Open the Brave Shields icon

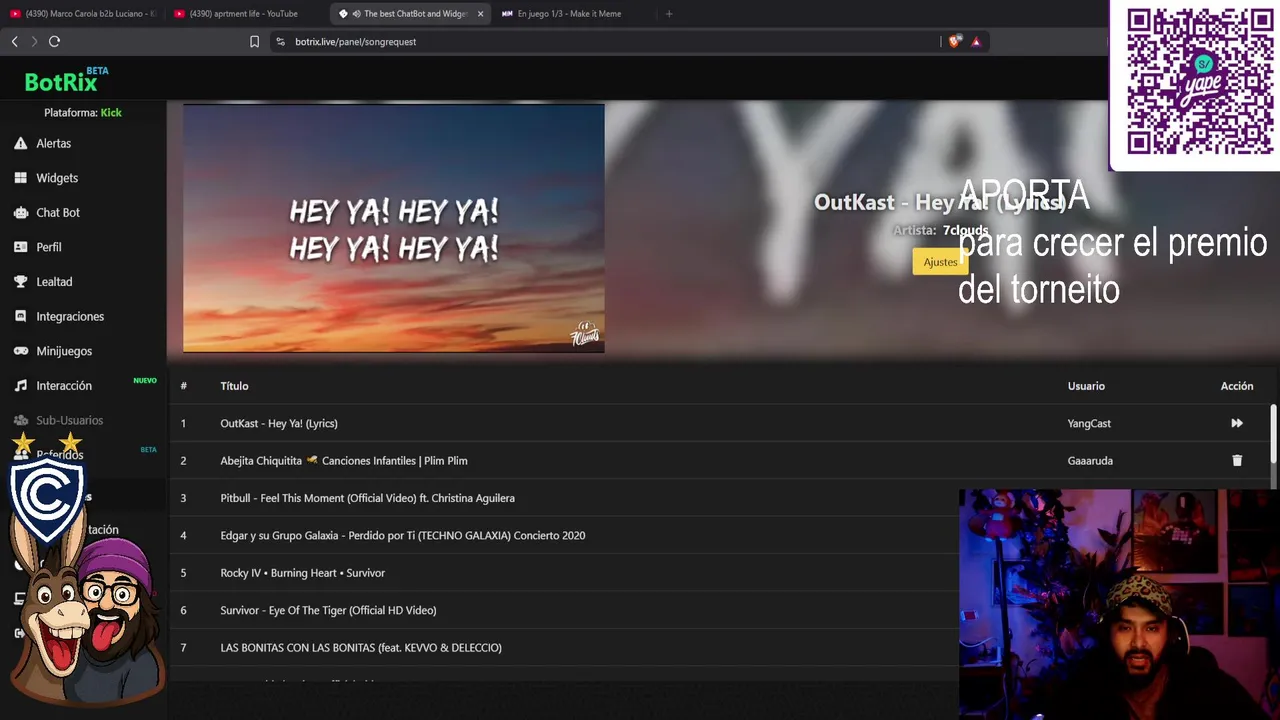tap(954, 41)
